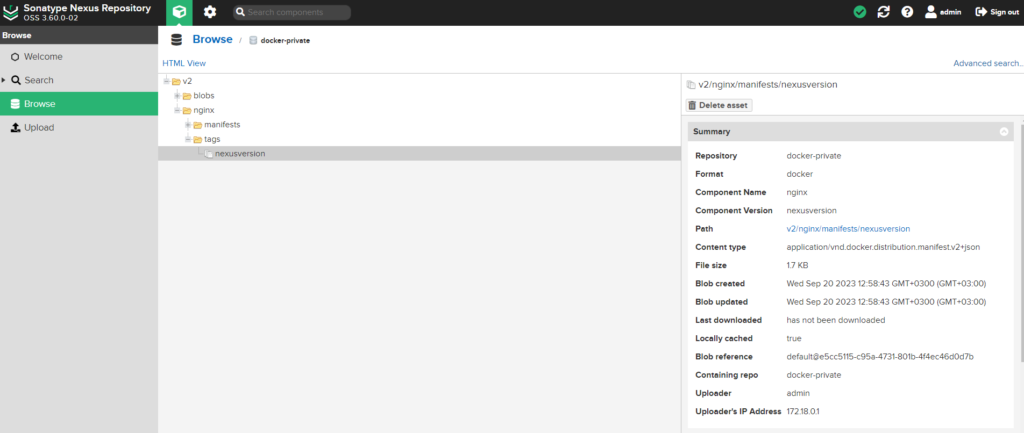Expand the Search sidebar menu arrow
The image size is (1024, 433).
[x=4, y=80]
